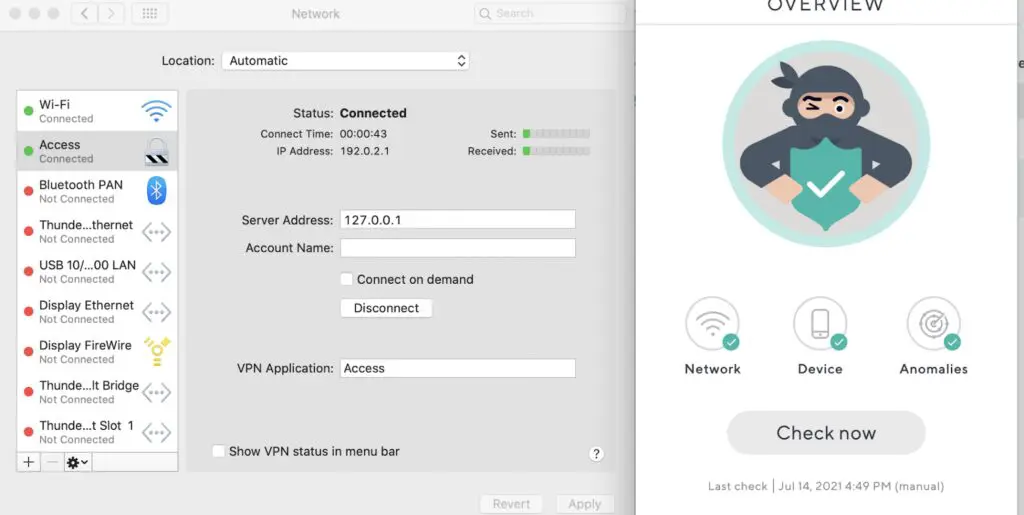Click the Wi-Fi signal icon
Viewport: 1024px width, 515px height.
157,111
